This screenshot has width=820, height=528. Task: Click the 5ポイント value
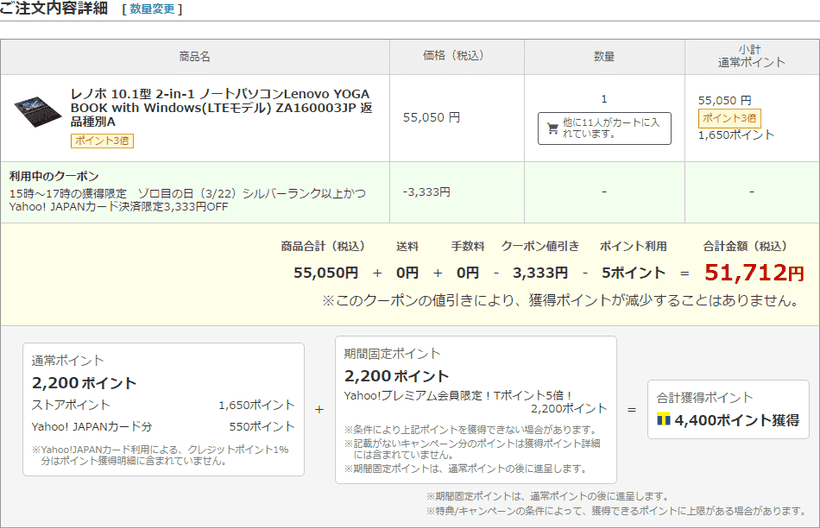633,273
